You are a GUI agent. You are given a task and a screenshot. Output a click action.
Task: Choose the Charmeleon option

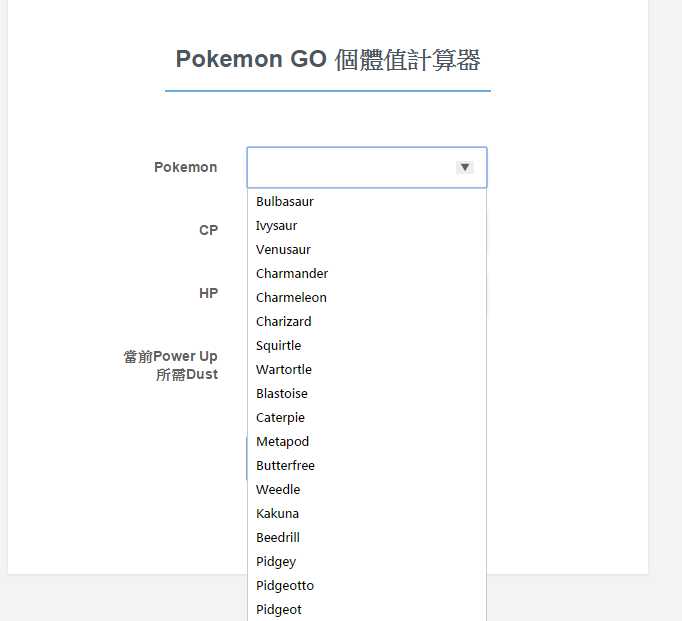click(x=291, y=298)
